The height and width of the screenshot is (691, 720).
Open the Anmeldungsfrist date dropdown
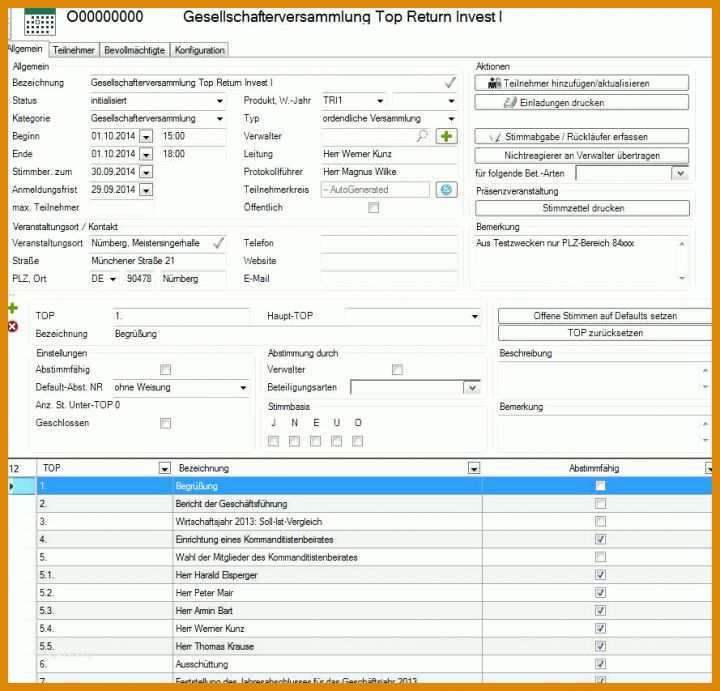tap(146, 190)
